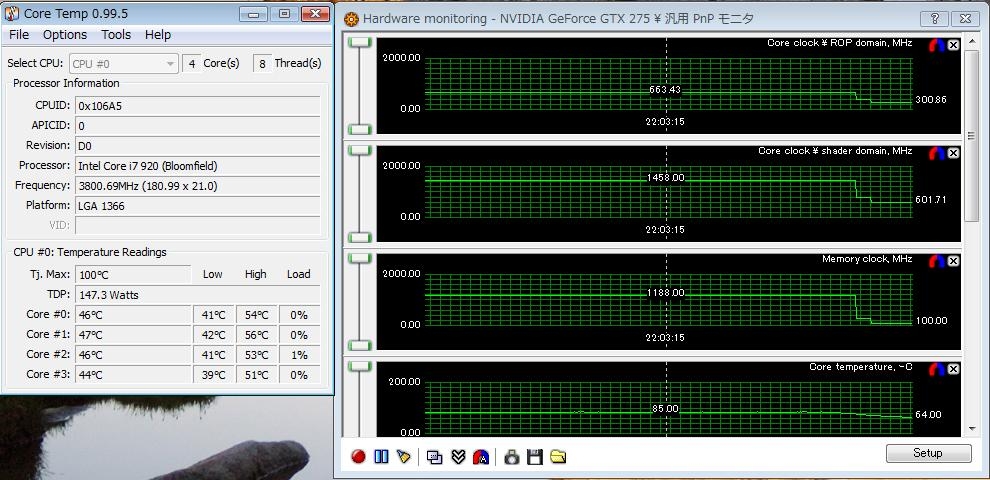Image resolution: width=990 pixels, height=480 pixels.
Task: Minimize the Core Temp window
Action: point(253,14)
